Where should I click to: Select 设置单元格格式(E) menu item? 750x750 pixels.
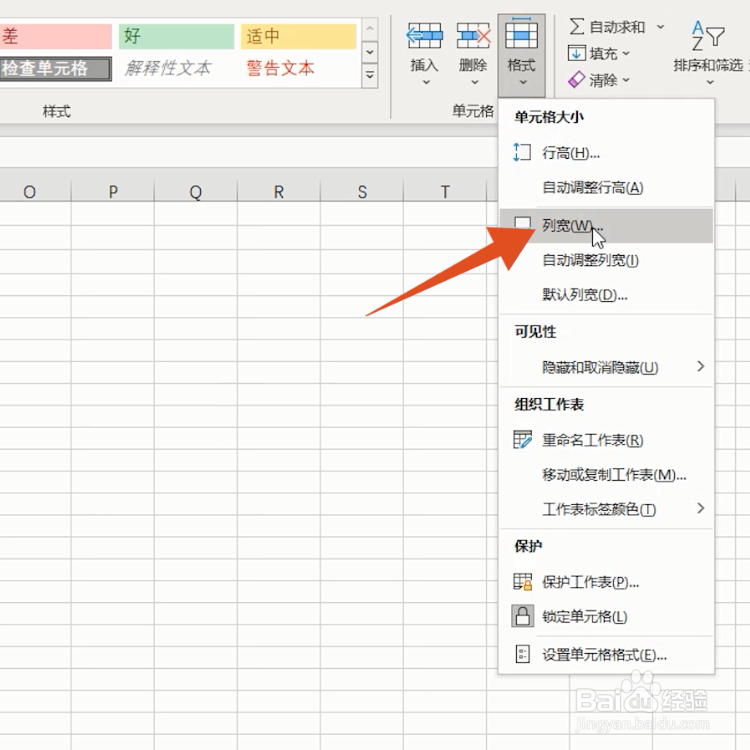pyautogui.click(x=606, y=654)
